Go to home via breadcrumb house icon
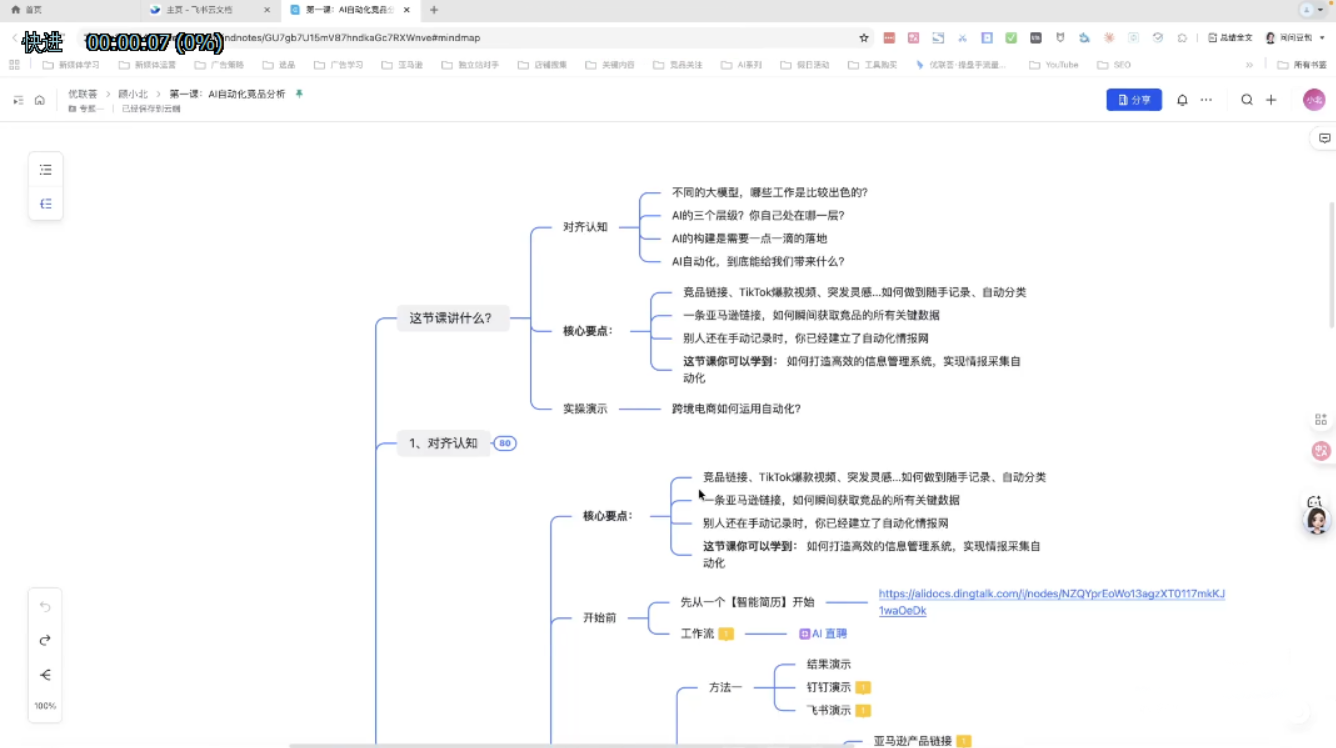The image size is (1336, 748). pyautogui.click(x=40, y=100)
